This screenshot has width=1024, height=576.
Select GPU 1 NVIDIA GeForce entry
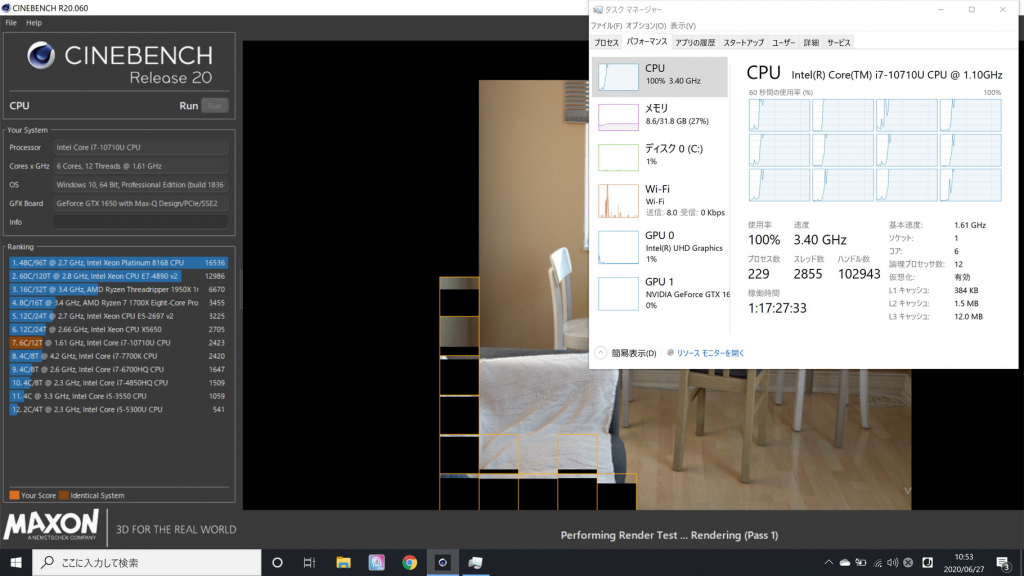pos(660,292)
